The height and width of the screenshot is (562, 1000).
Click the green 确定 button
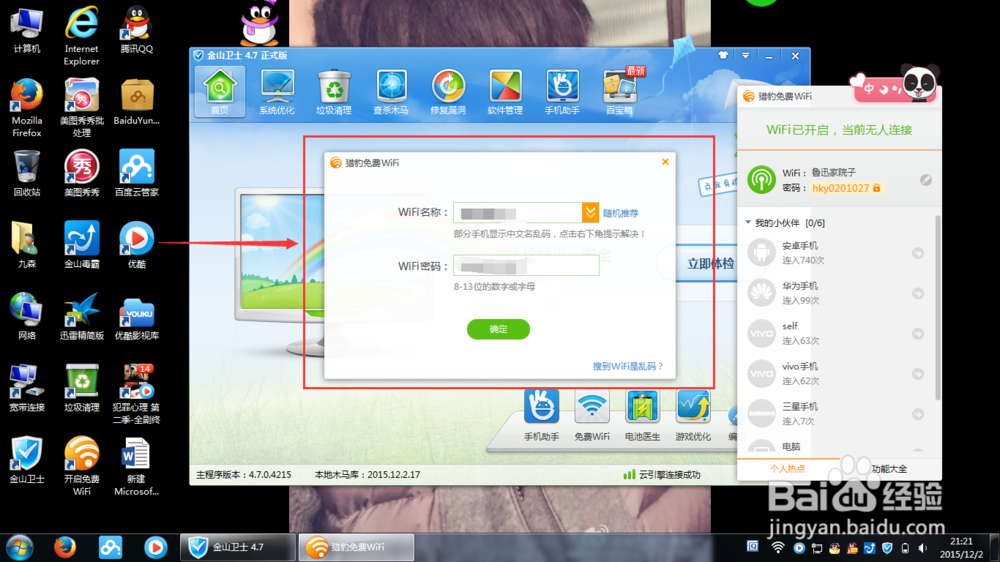coord(498,329)
